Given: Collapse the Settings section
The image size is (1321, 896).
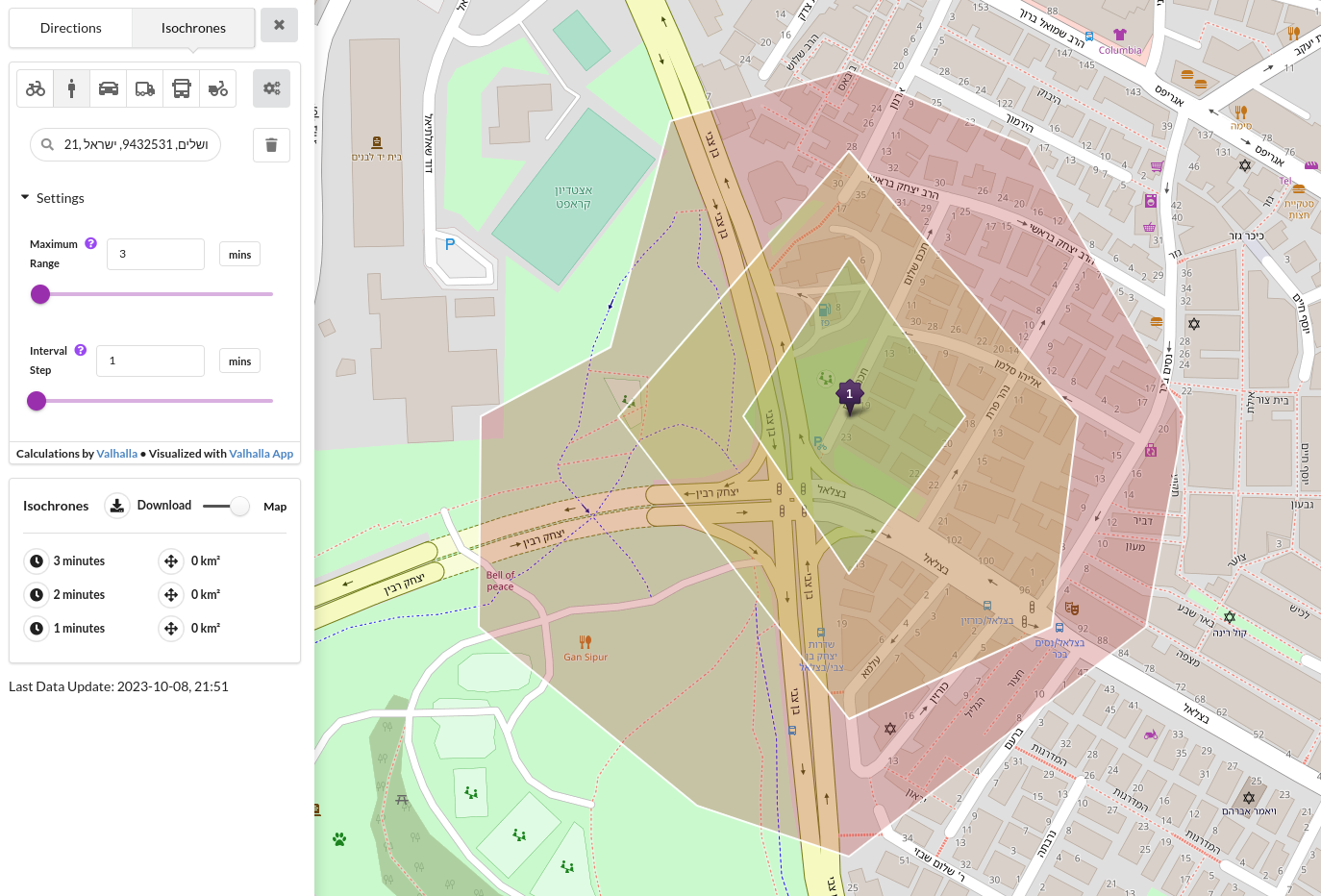Looking at the screenshot, I should 25,197.
